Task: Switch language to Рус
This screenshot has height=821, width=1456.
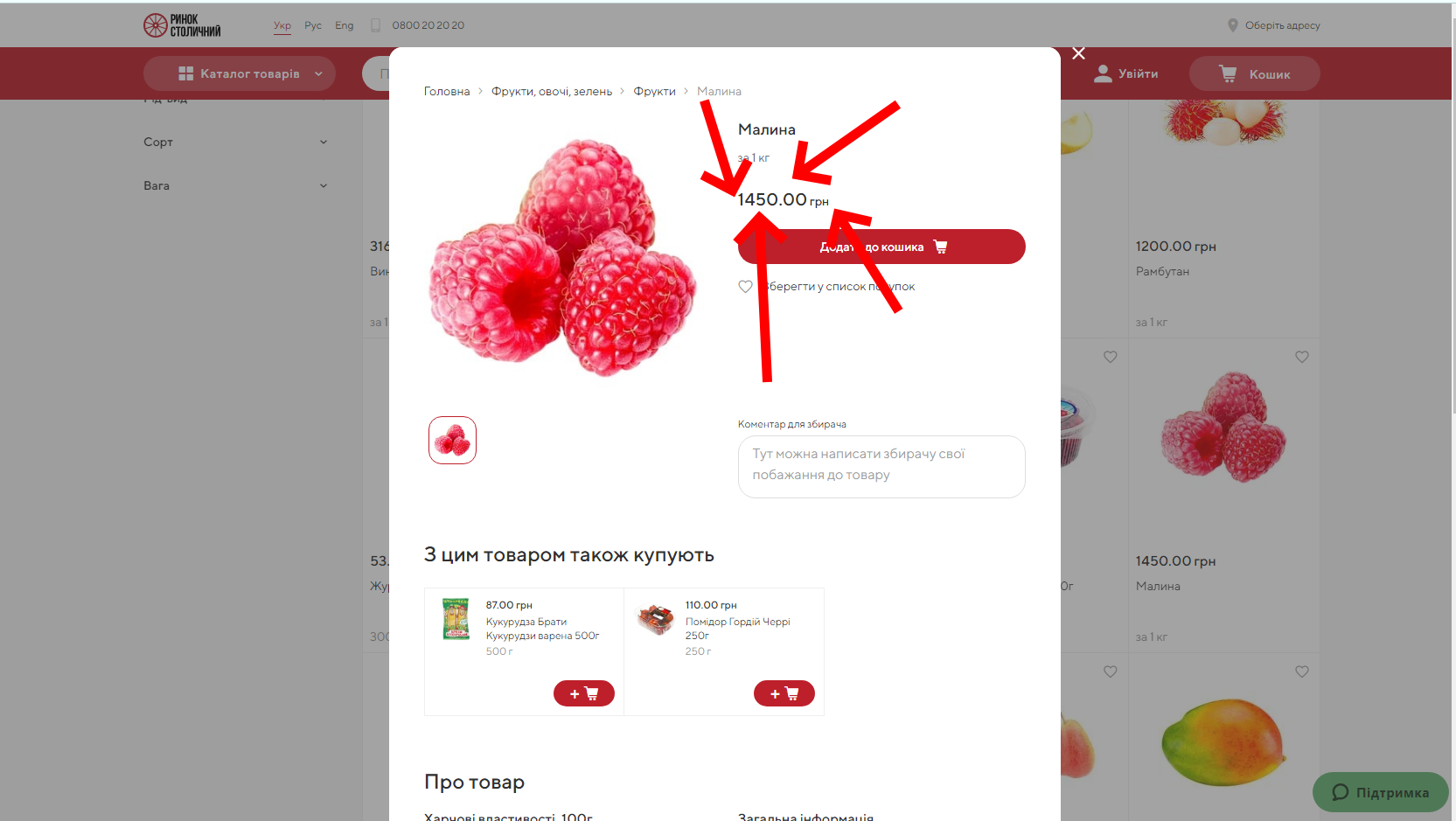Action: [313, 25]
